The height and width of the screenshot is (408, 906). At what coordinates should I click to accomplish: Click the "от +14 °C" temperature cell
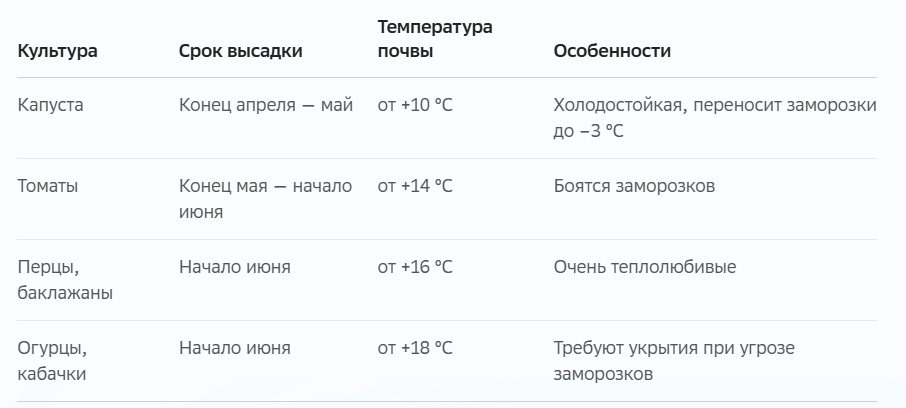coord(415,186)
